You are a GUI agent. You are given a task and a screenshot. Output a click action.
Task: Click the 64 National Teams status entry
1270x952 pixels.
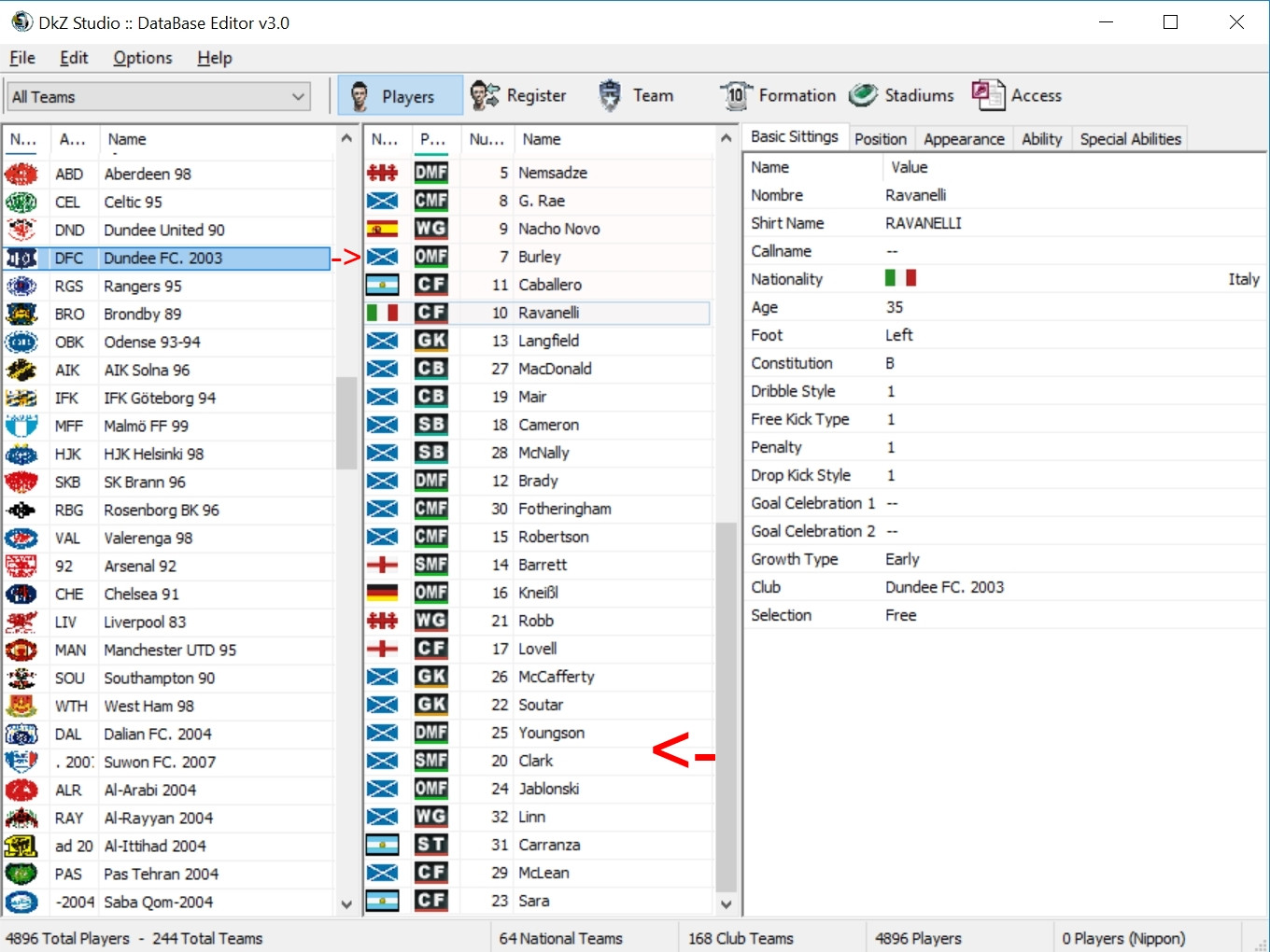[x=560, y=938]
